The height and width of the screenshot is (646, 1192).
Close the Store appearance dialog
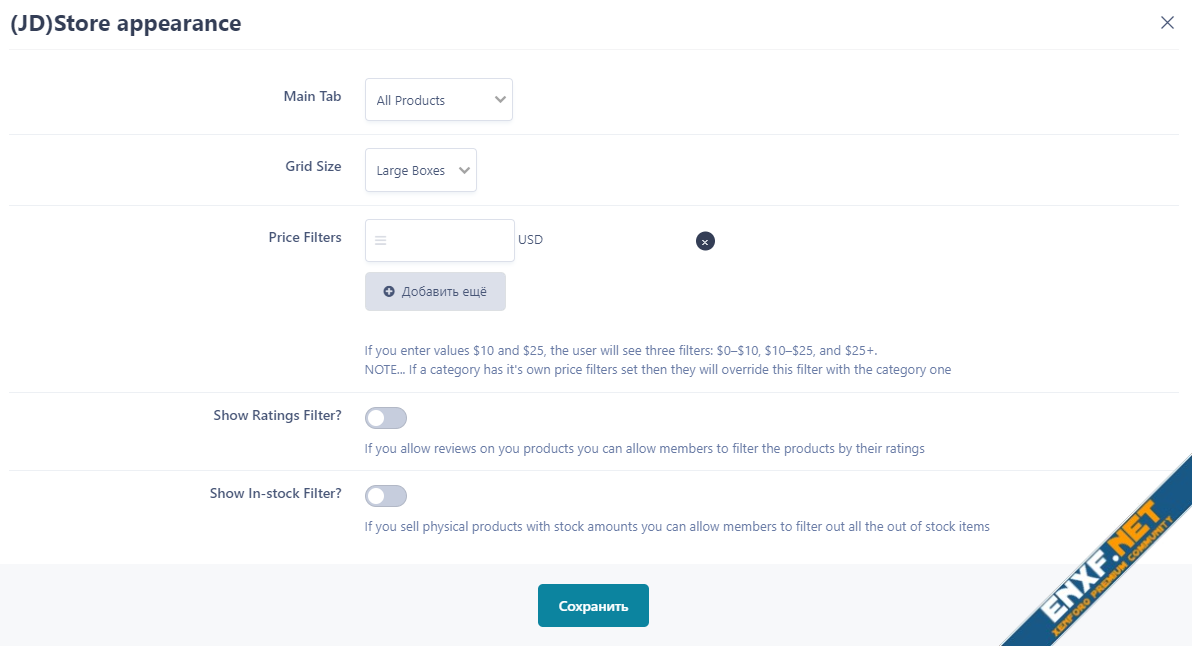[1167, 23]
